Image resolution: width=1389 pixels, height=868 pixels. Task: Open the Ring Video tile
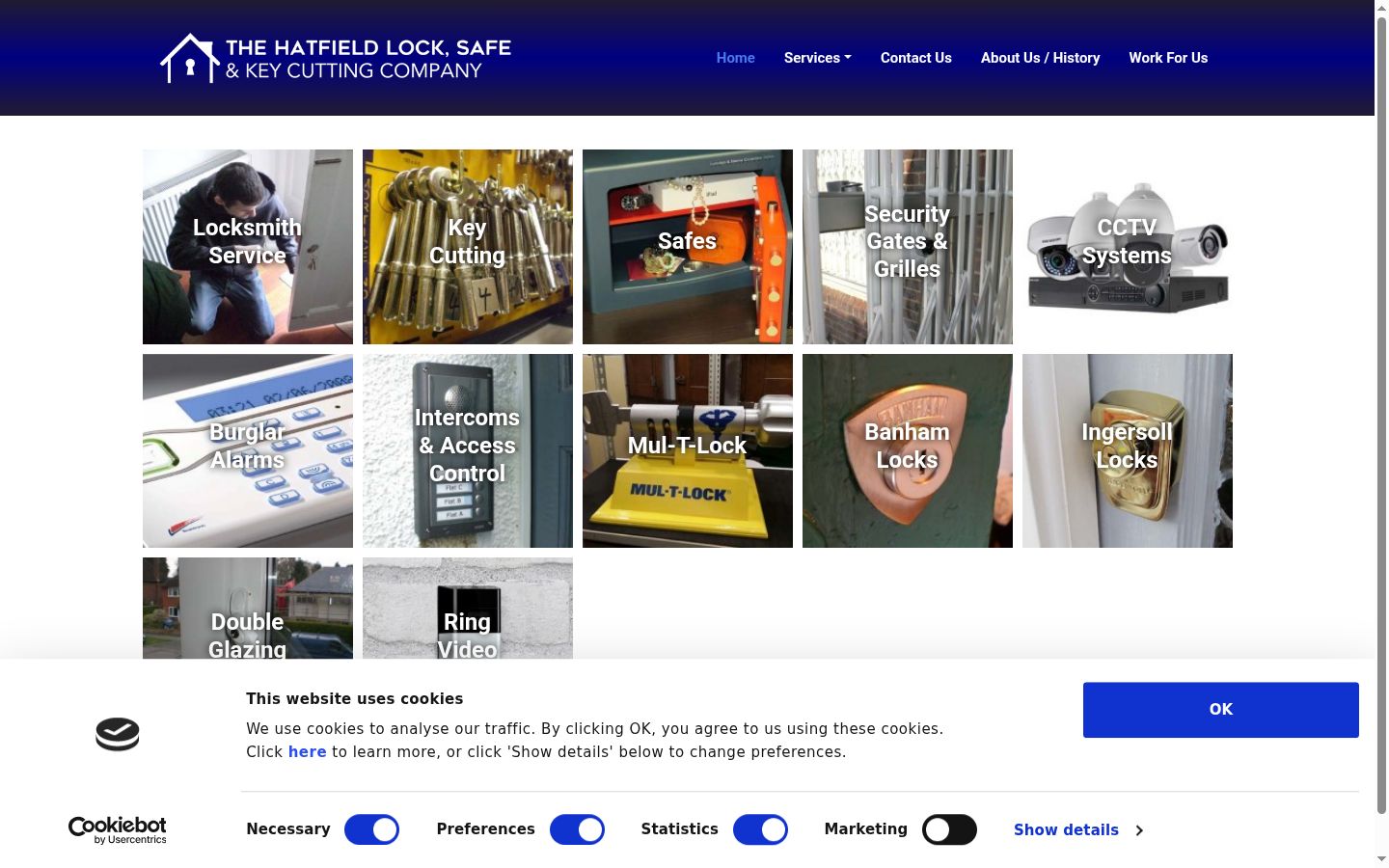point(468,609)
